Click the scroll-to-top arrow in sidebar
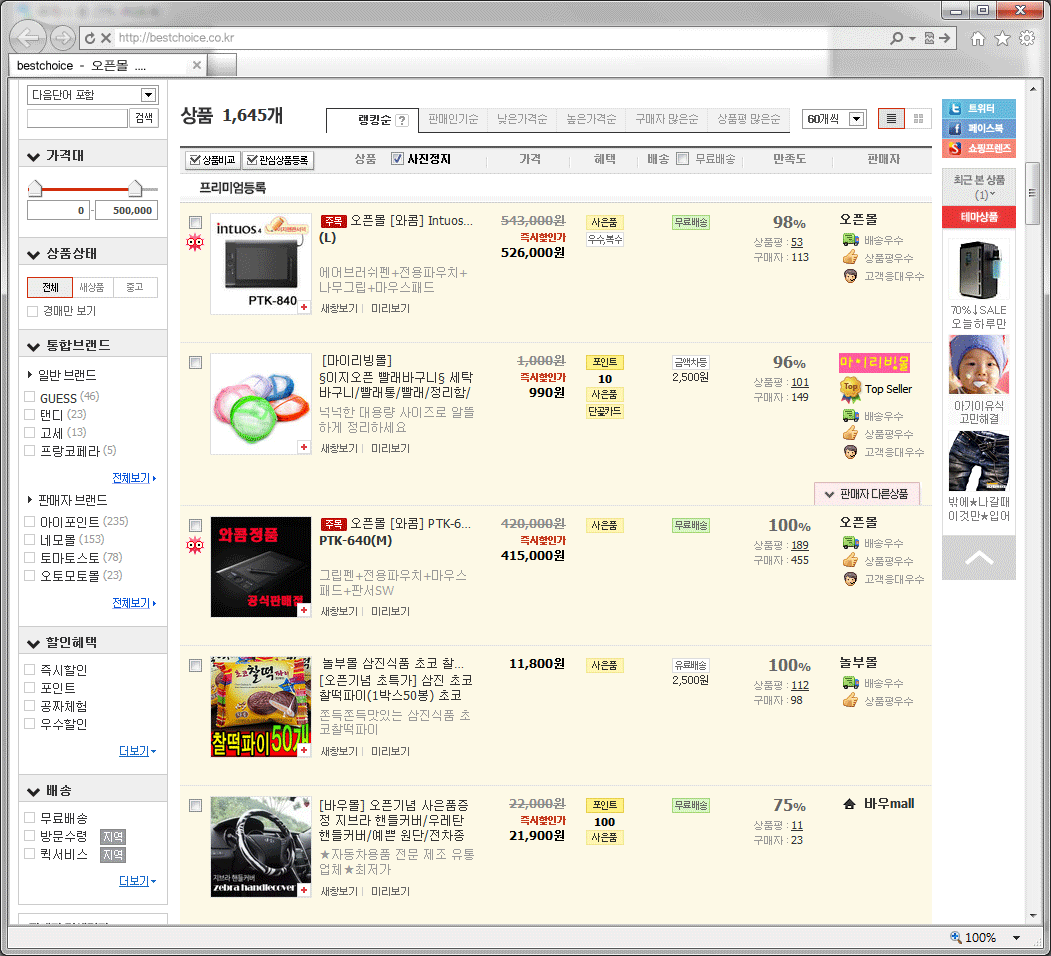This screenshot has width=1051, height=956. [979, 557]
